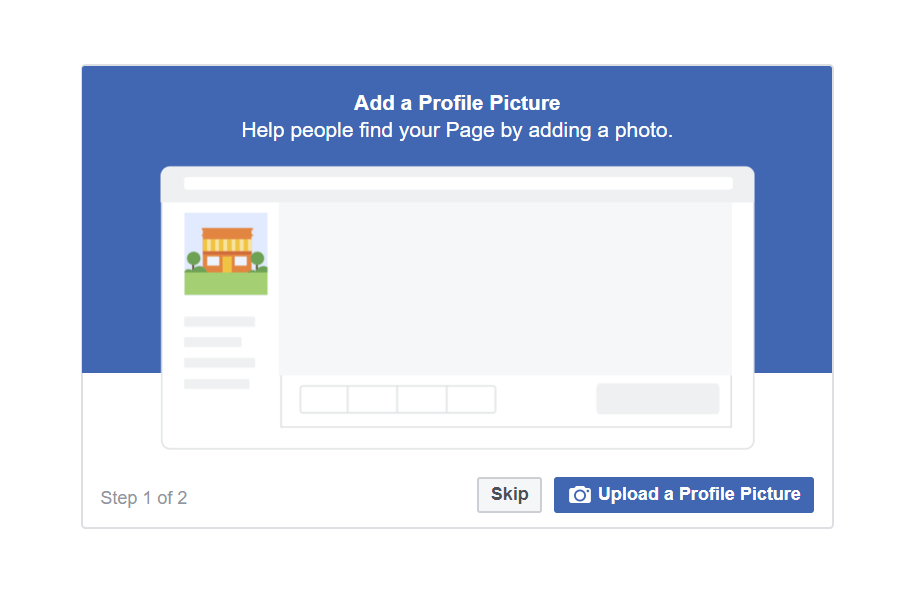Skip adding a profile picture
The height and width of the screenshot is (596, 898).
509,495
